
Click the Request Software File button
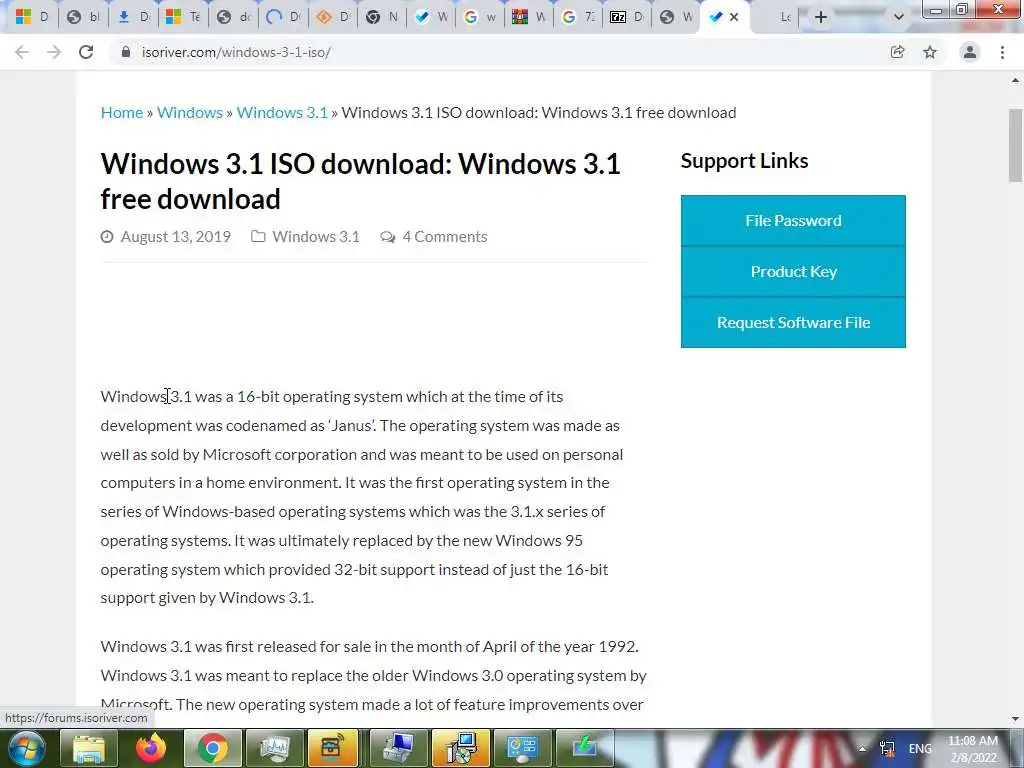[x=793, y=323]
